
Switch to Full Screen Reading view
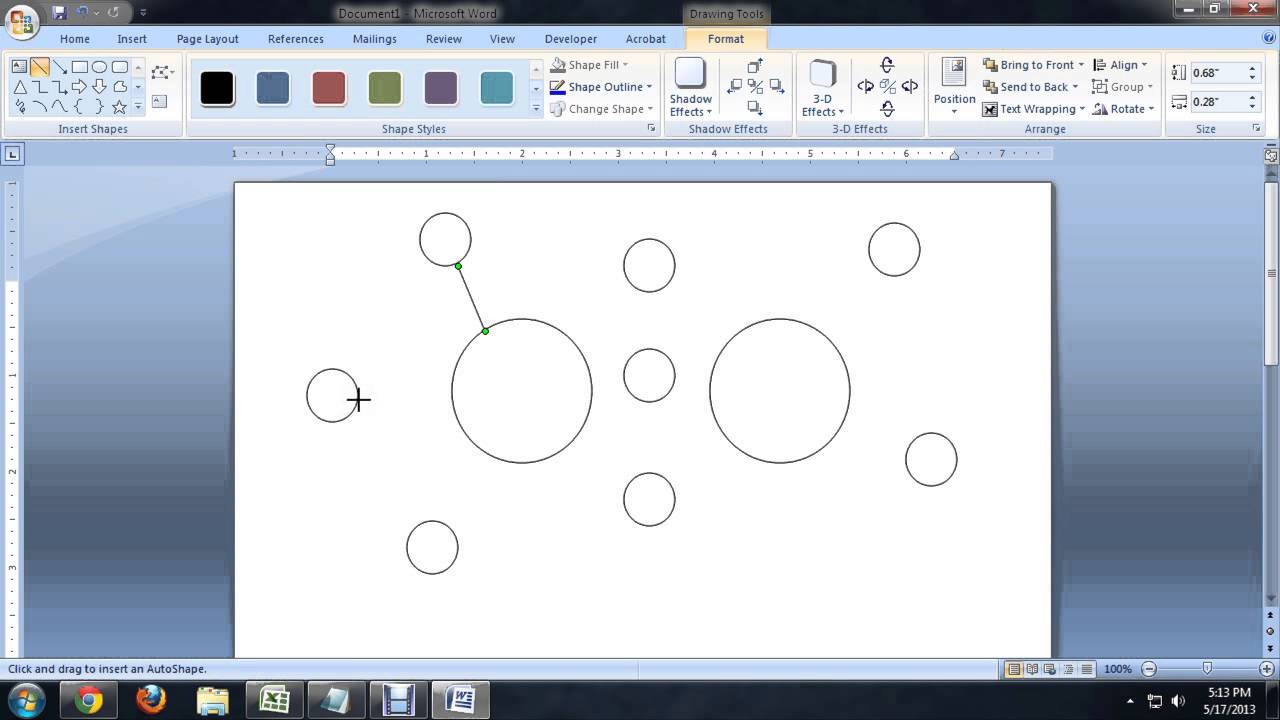1032,669
